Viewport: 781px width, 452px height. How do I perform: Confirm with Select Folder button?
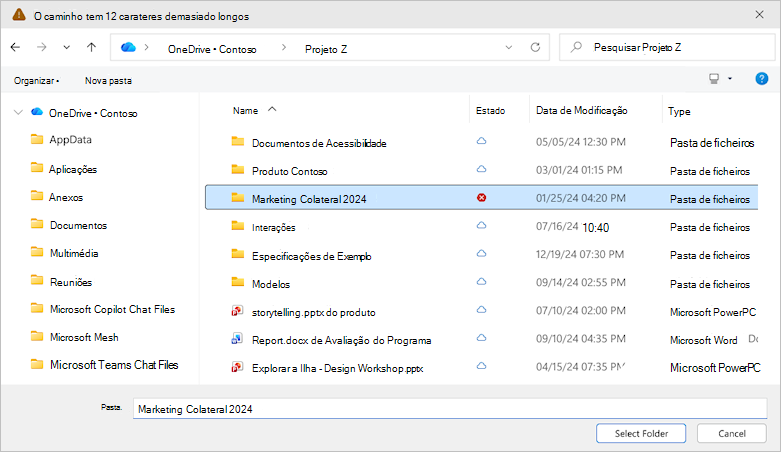coord(641,434)
